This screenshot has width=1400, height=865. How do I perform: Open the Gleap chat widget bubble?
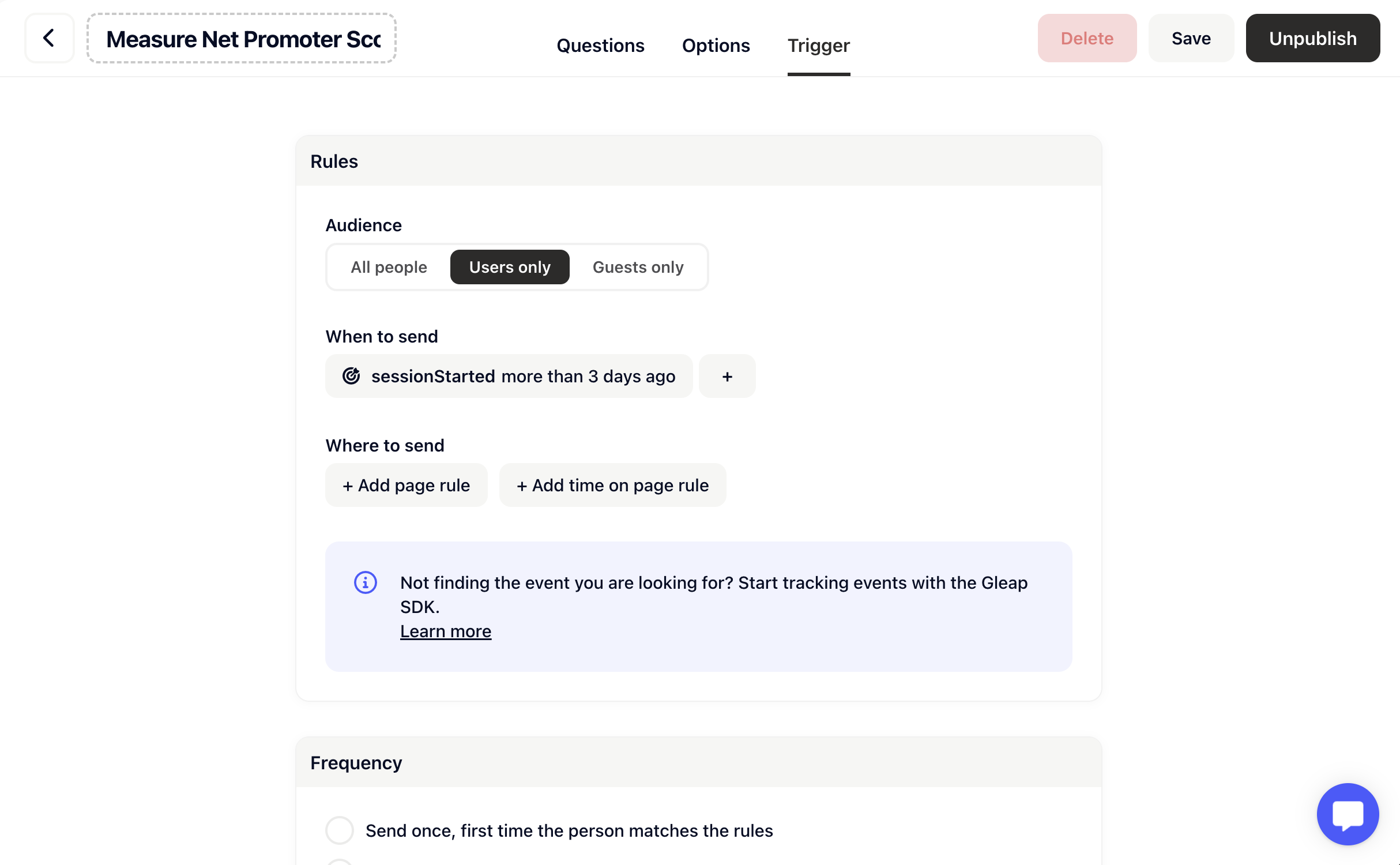pyautogui.click(x=1348, y=814)
